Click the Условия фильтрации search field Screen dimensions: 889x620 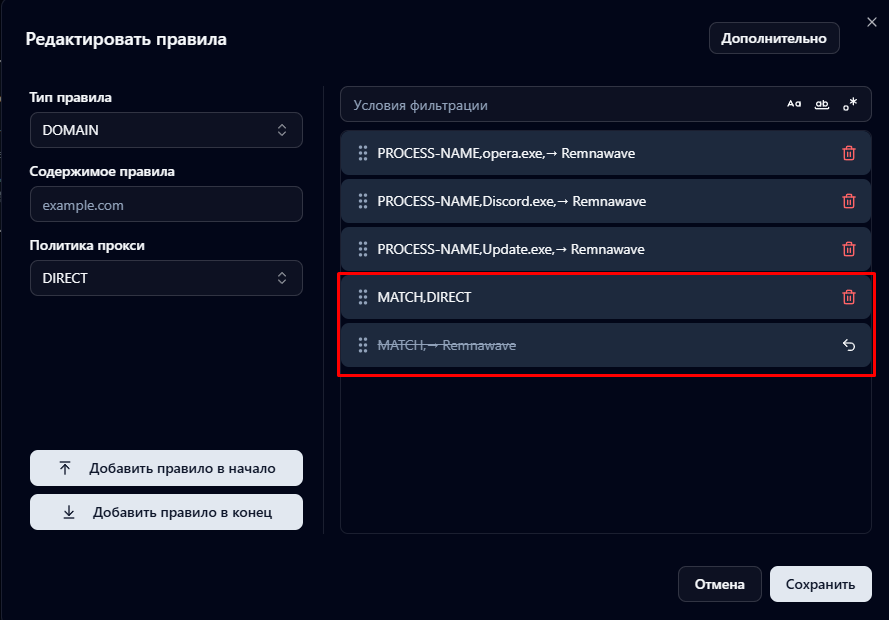(550, 103)
